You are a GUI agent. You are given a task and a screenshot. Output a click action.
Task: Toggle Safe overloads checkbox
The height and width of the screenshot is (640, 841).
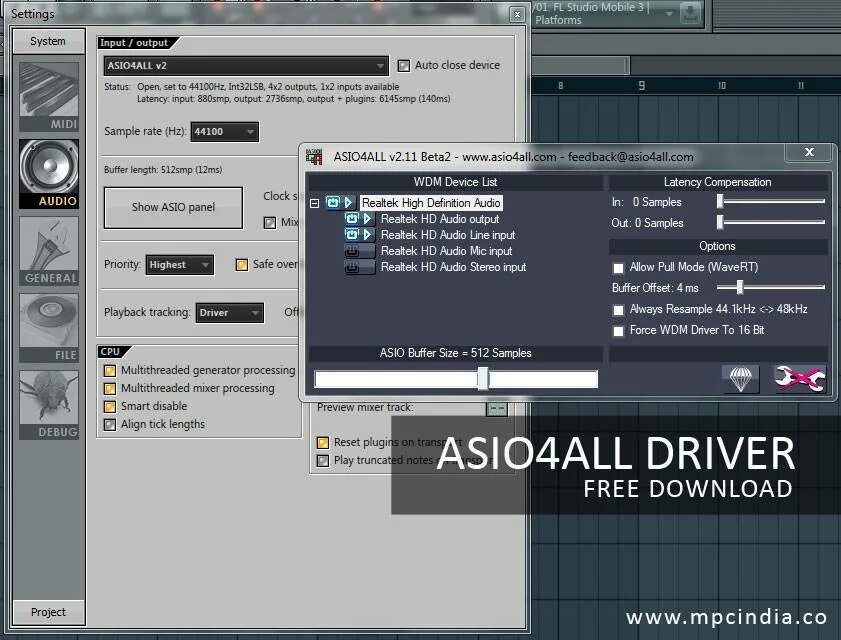tap(242, 264)
